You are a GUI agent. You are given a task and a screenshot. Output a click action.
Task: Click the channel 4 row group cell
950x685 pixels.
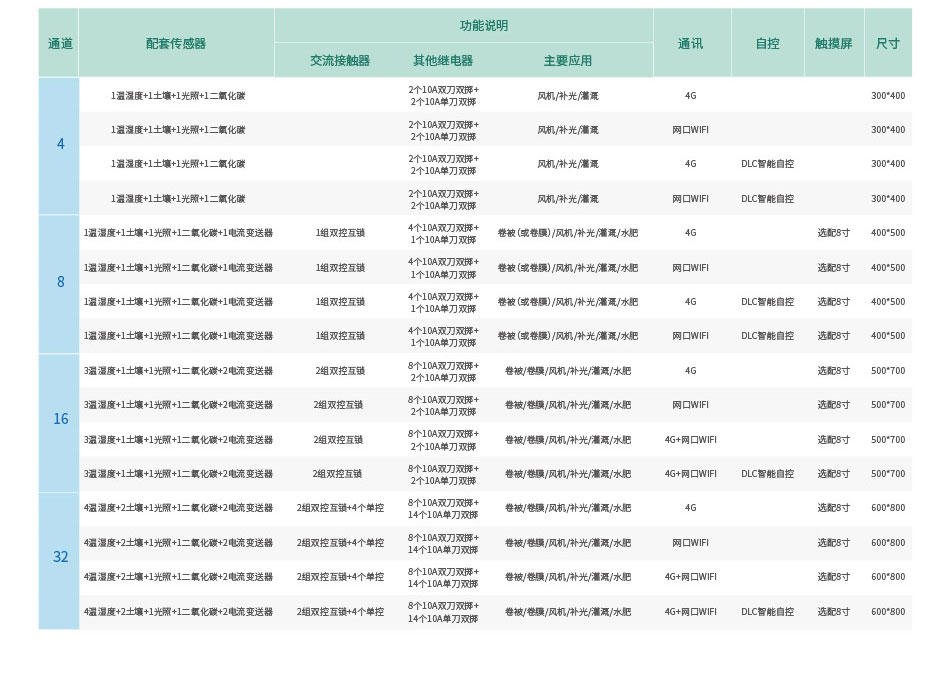(x=58, y=145)
